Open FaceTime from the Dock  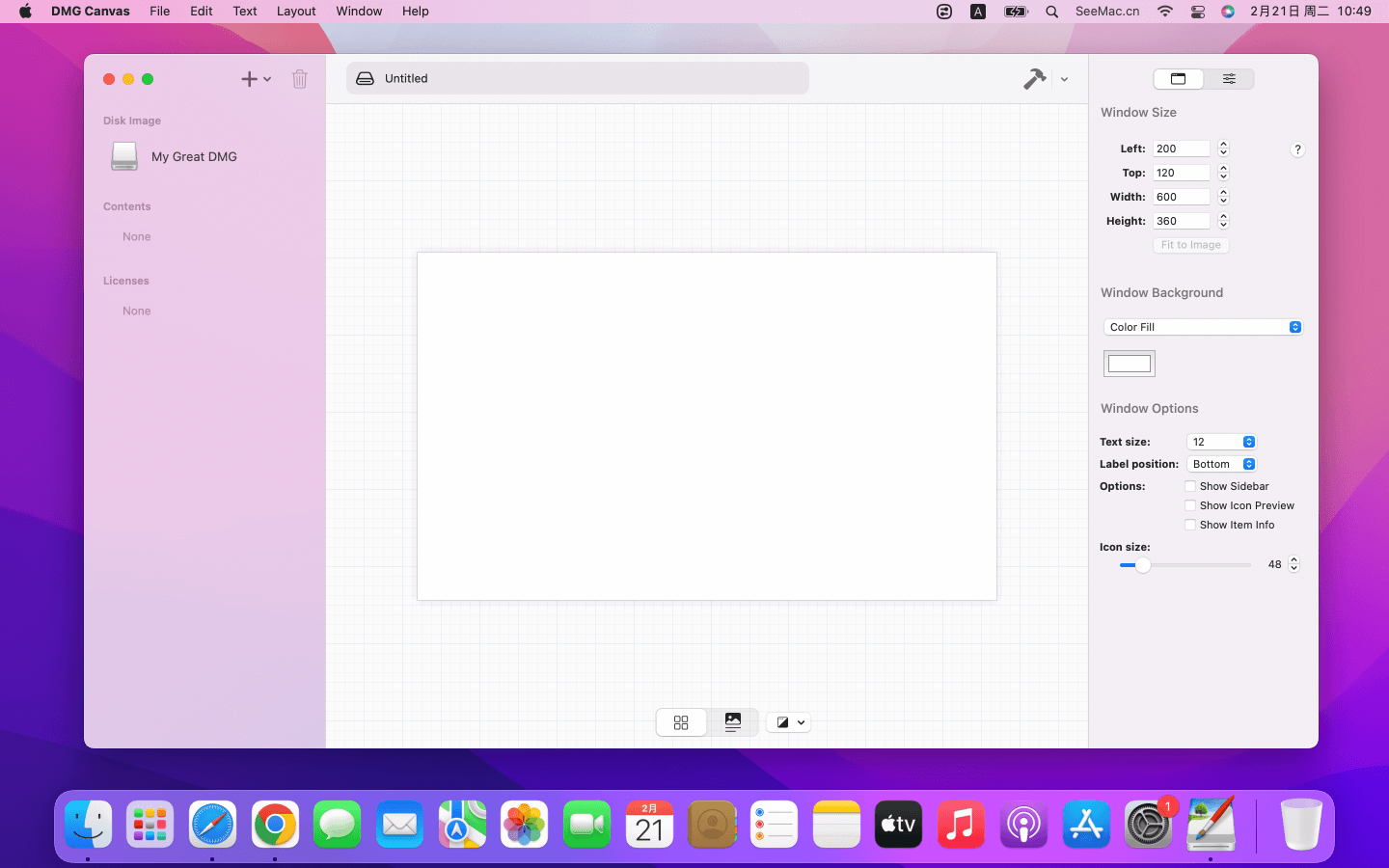tap(586, 825)
